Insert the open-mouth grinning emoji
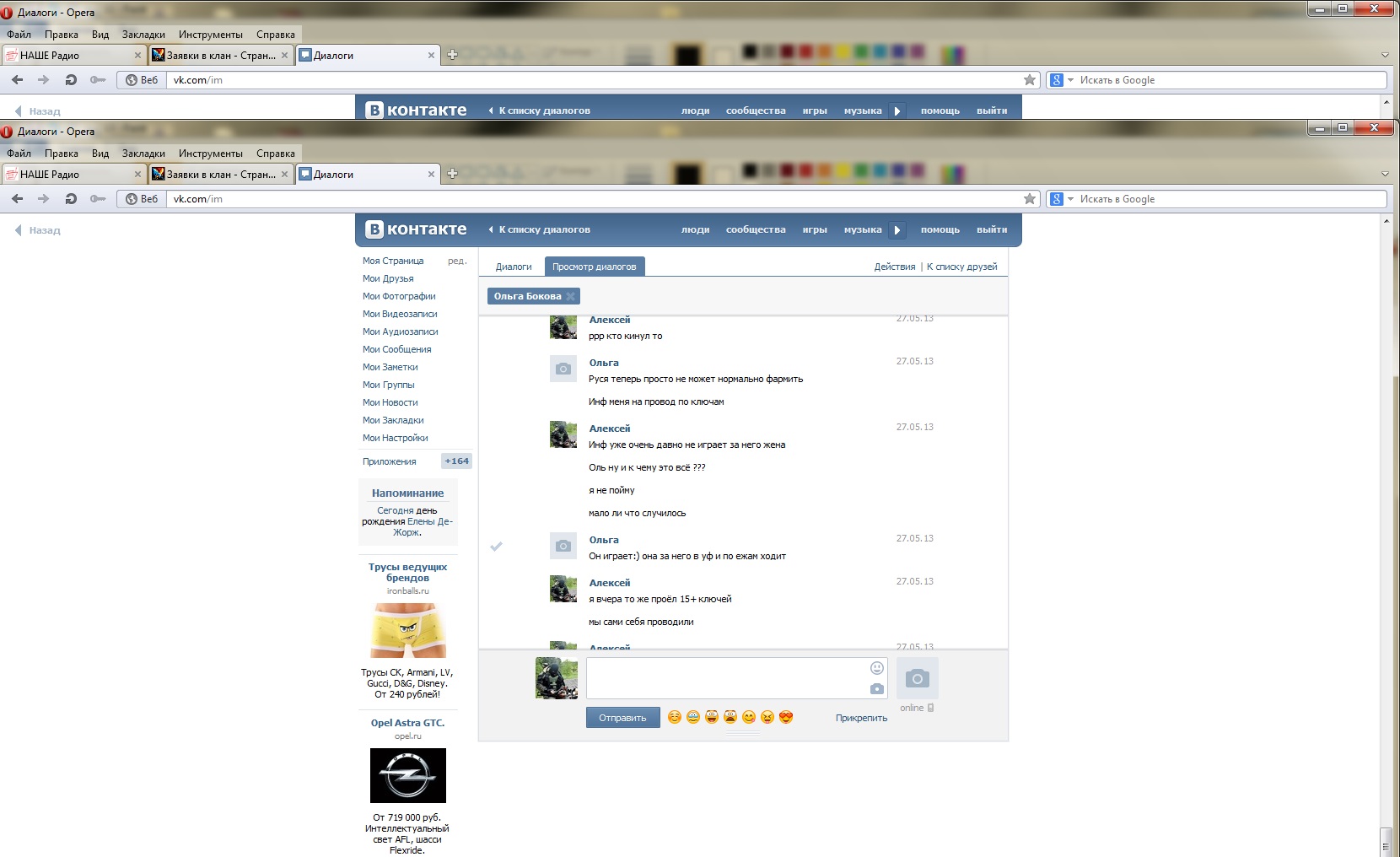The image size is (1400, 857). pos(712,717)
